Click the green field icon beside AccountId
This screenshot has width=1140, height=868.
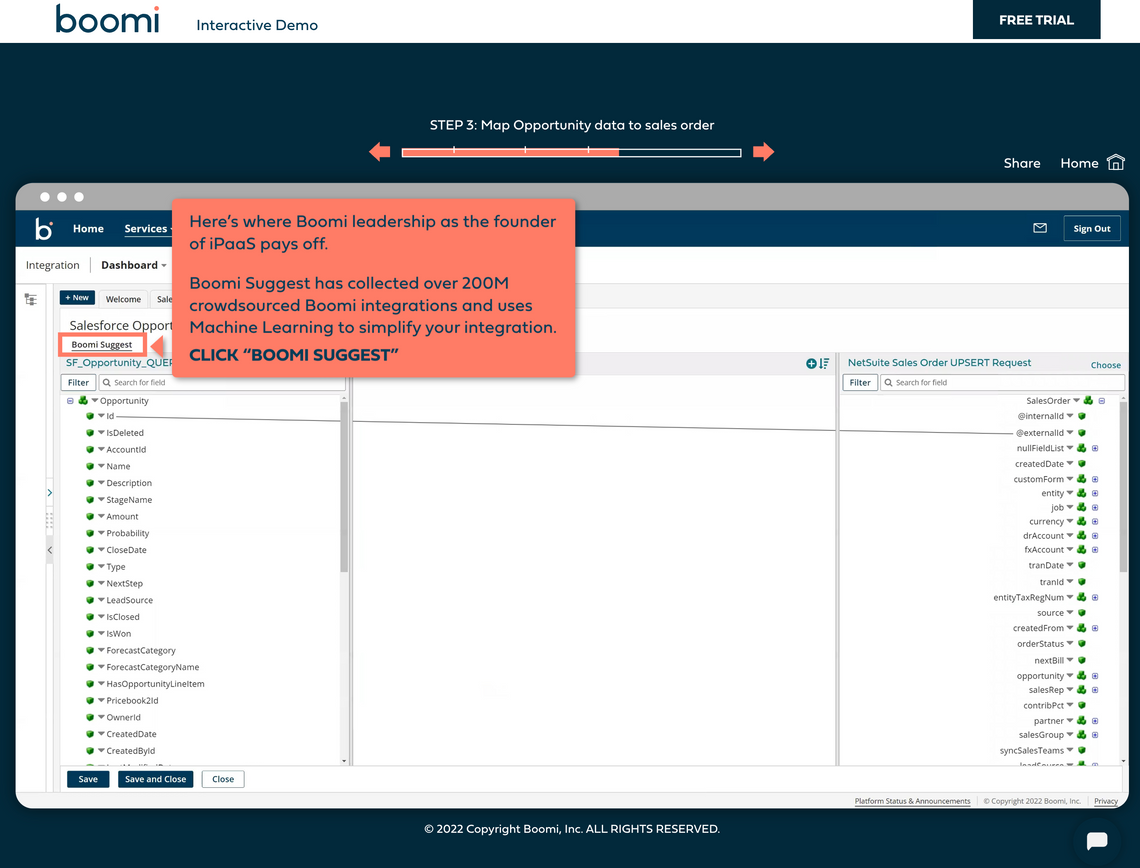pyautogui.click(x=90, y=449)
